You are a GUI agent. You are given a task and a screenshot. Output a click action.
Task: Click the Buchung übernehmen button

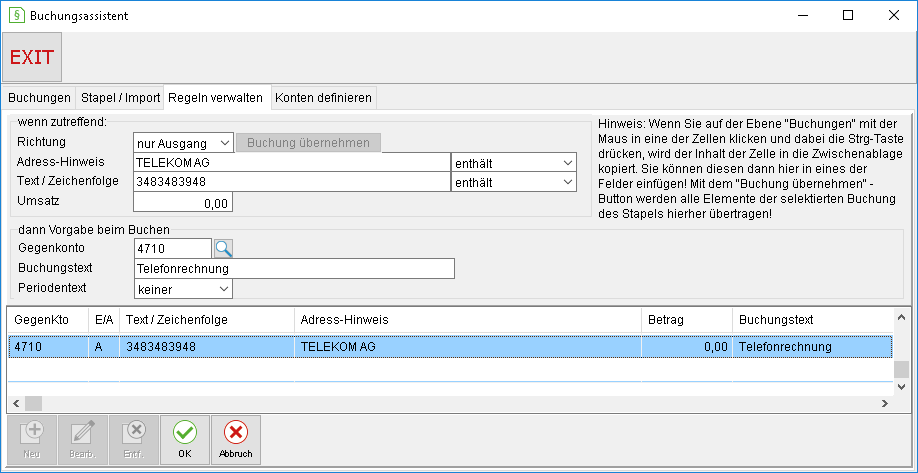pyautogui.click(x=309, y=143)
